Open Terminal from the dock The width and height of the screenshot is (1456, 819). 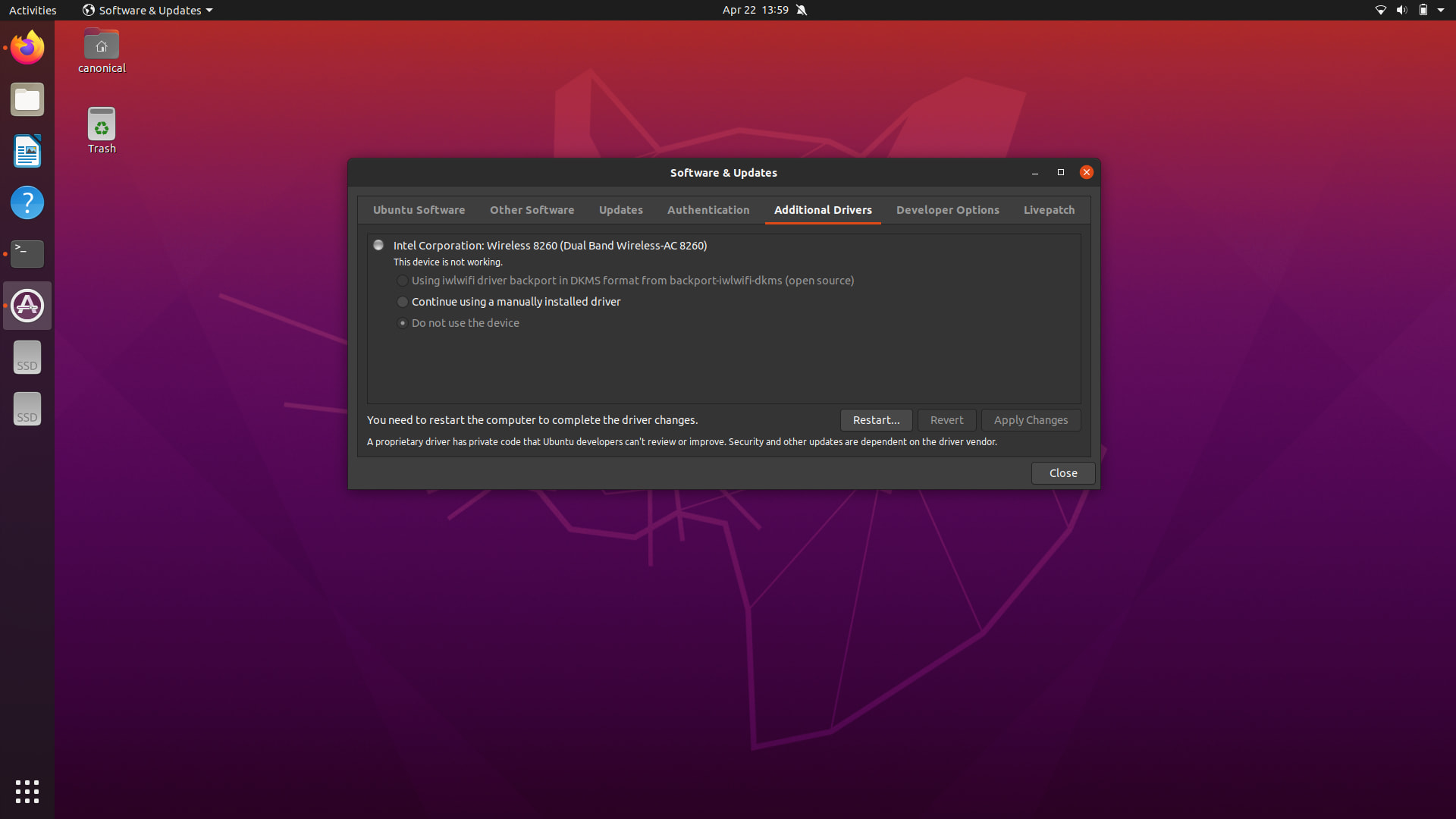click(27, 254)
